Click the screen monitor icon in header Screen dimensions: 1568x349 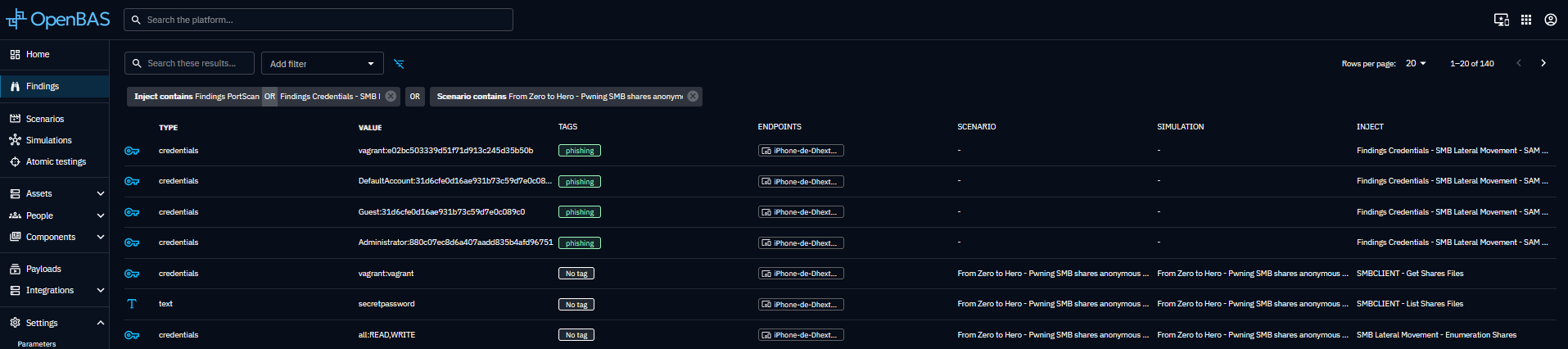(1502, 20)
